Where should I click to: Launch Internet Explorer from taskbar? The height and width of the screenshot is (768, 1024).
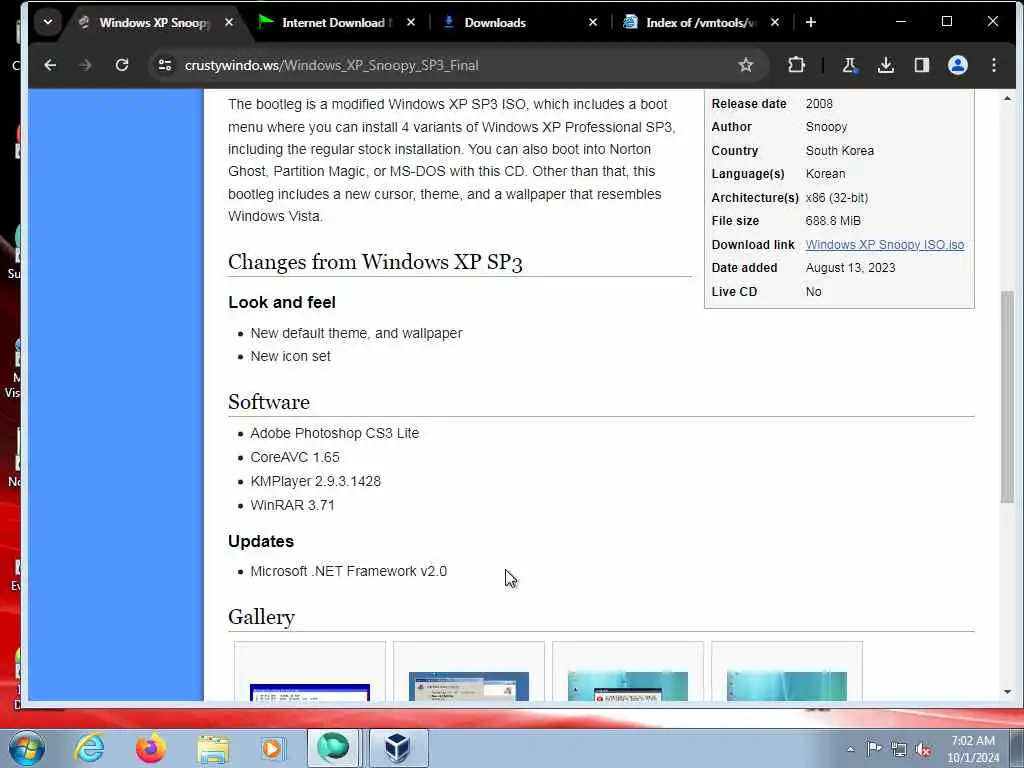(89, 748)
